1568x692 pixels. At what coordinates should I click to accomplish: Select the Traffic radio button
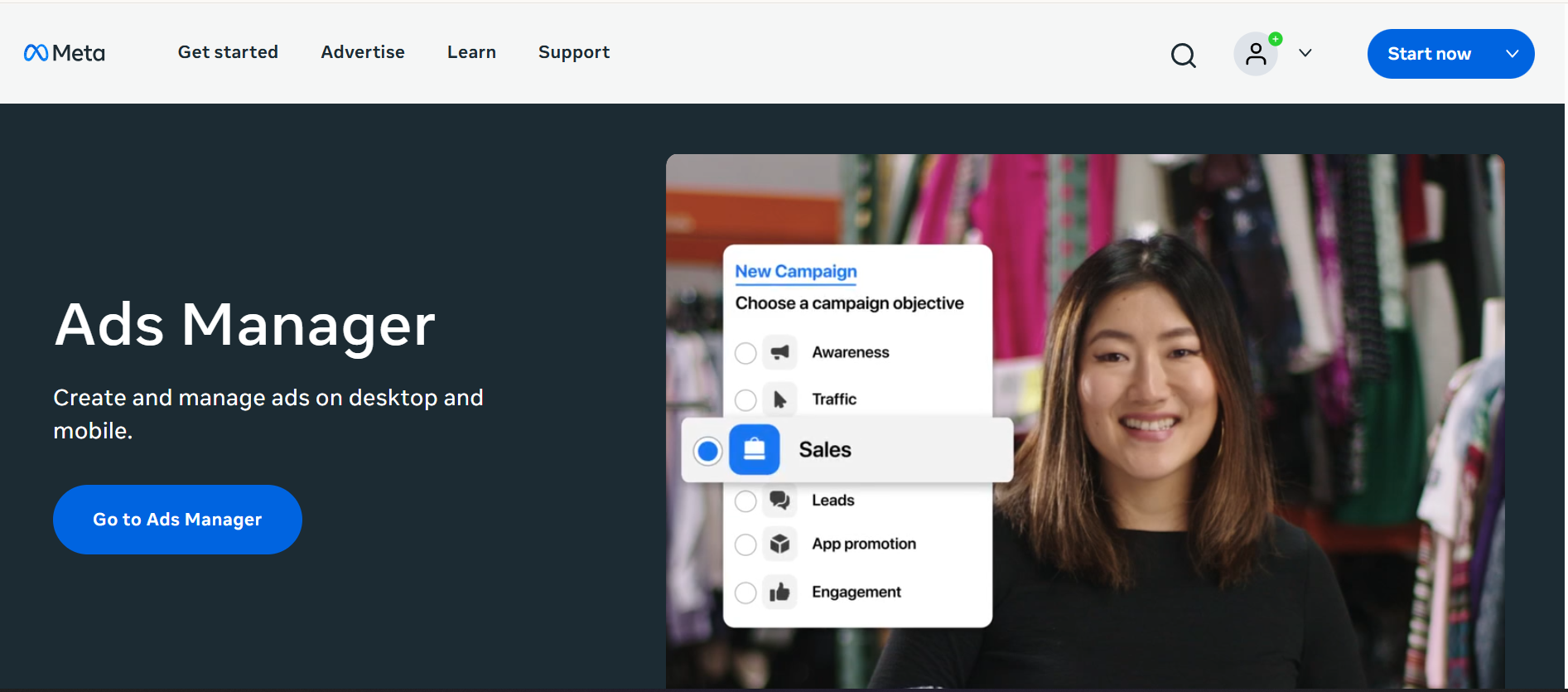745,400
